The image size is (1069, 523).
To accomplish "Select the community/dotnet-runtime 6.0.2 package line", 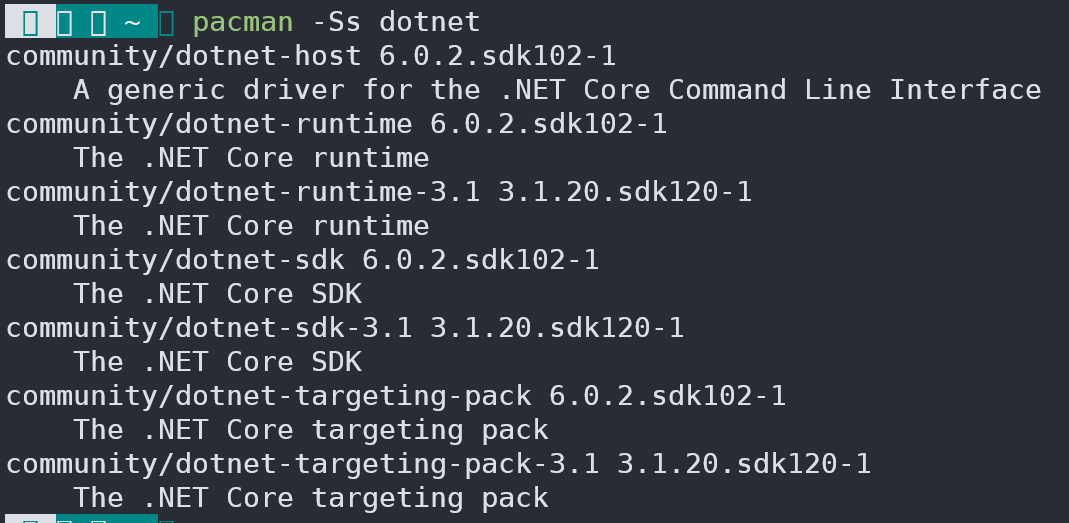I will 337,124.
